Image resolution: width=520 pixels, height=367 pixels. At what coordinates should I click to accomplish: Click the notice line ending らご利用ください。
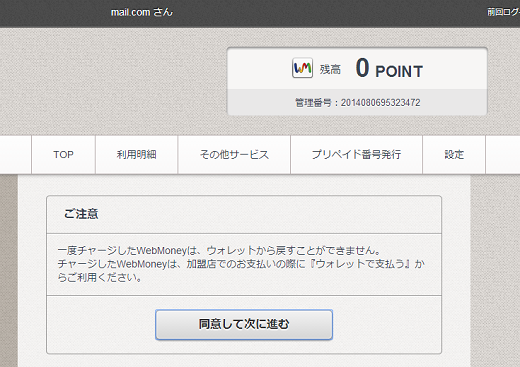[100, 277]
